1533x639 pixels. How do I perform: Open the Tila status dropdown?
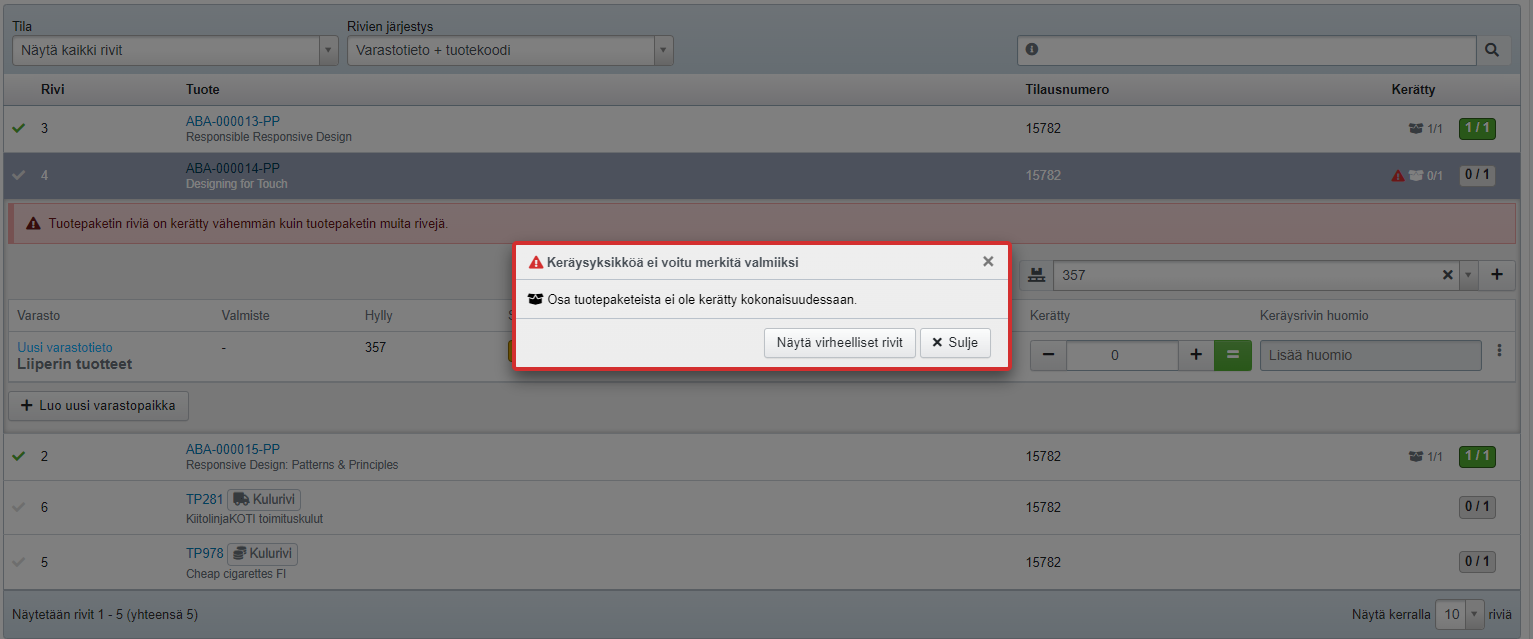tap(175, 50)
